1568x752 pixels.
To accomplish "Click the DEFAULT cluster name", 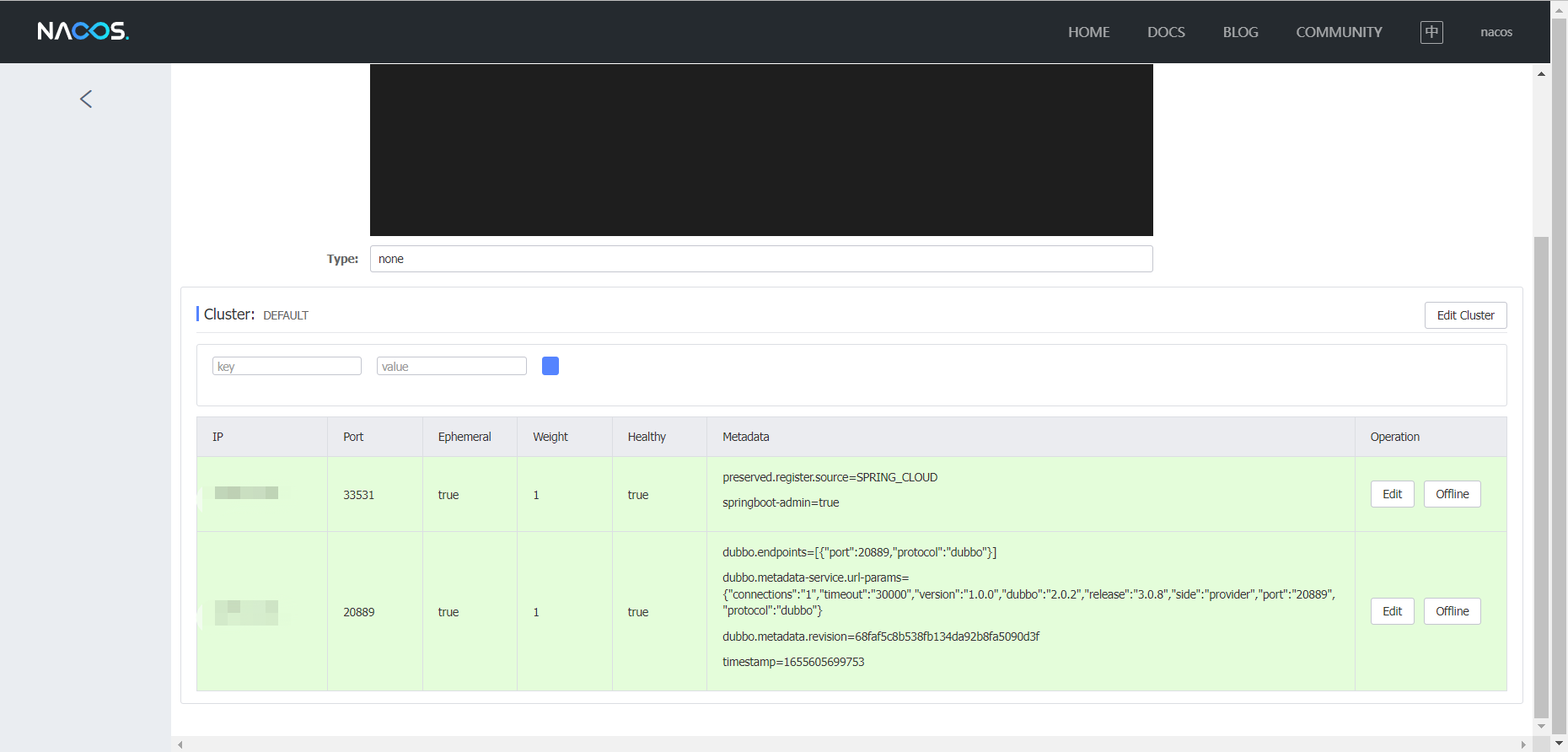I will 286,315.
